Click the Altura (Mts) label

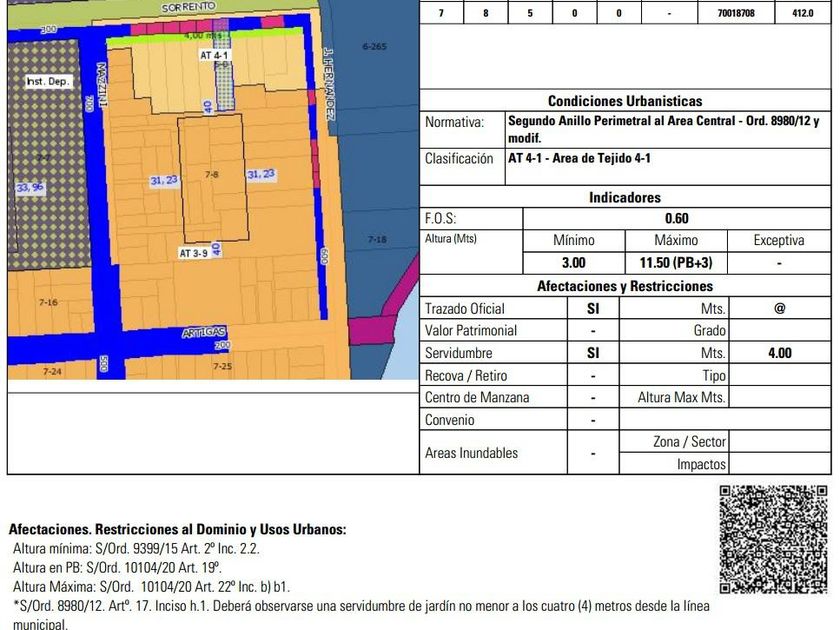451,239
